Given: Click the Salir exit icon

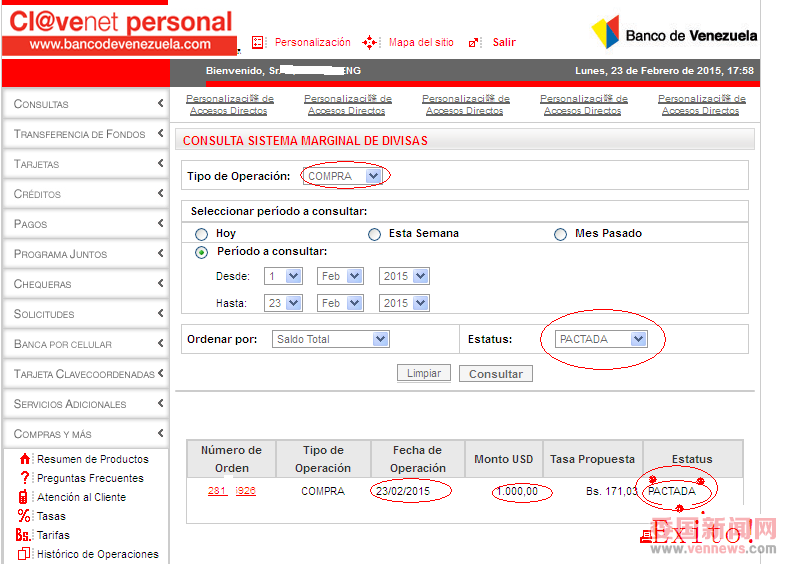Looking at the screenshot, I should click(x=473, y=43).
